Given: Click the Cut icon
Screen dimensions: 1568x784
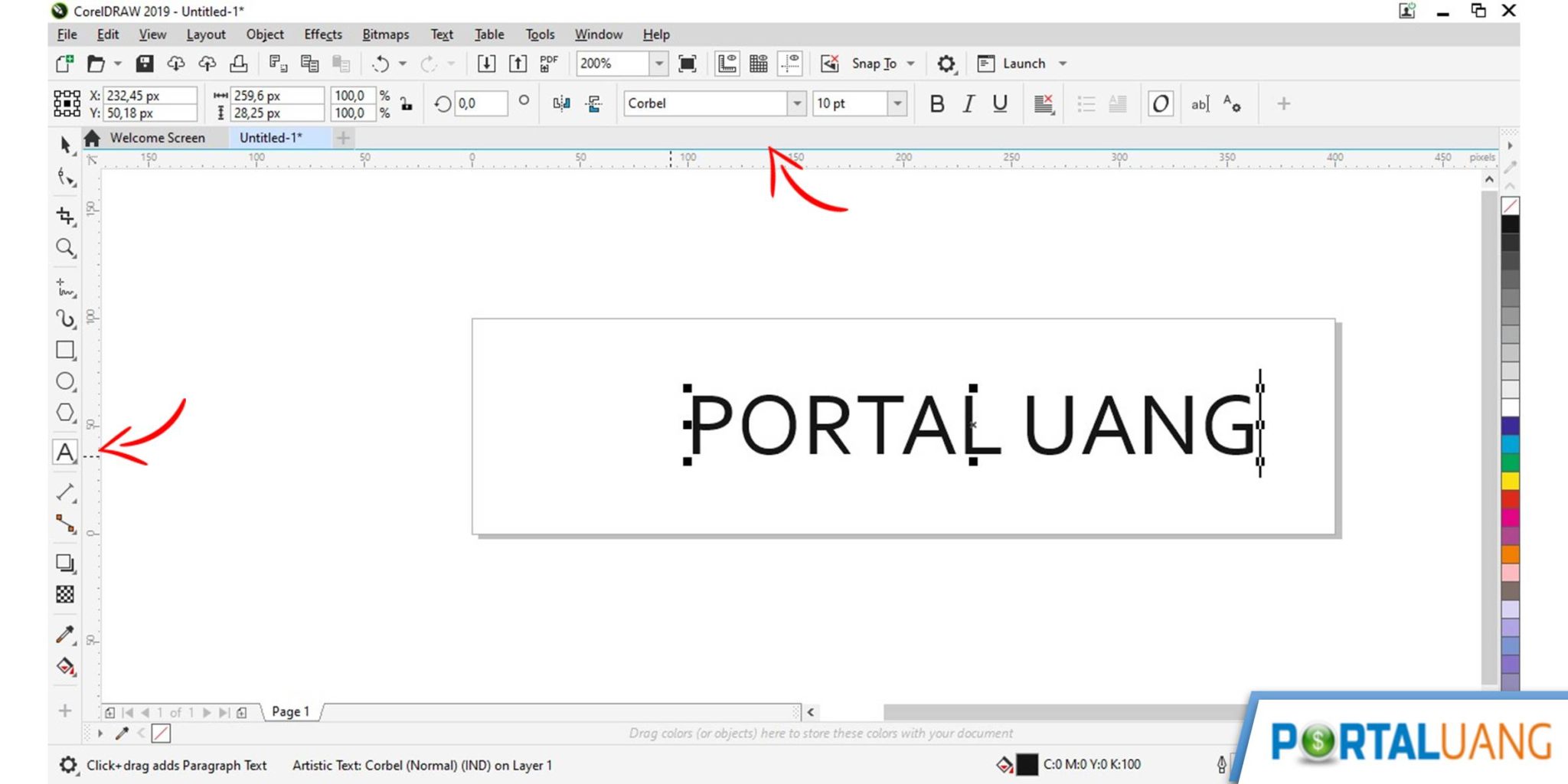Looking at the screenshot, I should coord(278,64).
